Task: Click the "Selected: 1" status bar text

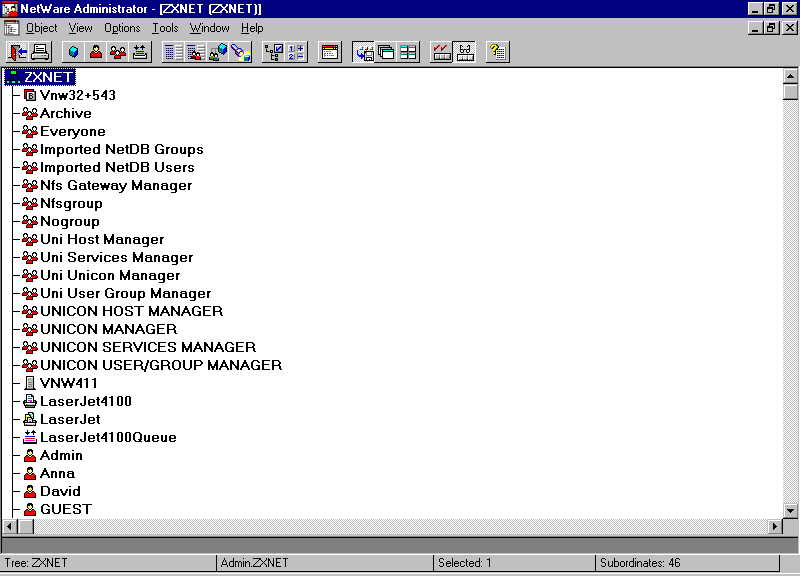Action: coord(465,563)
